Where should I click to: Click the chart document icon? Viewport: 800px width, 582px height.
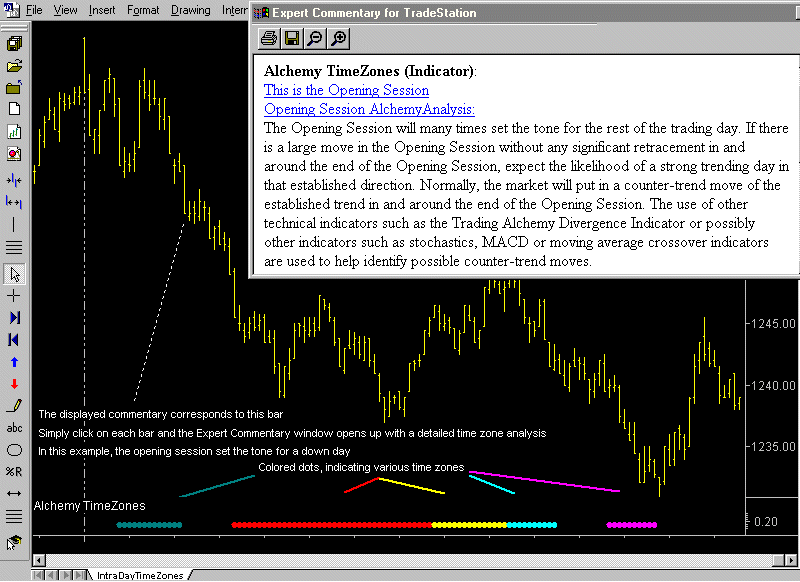14,132
